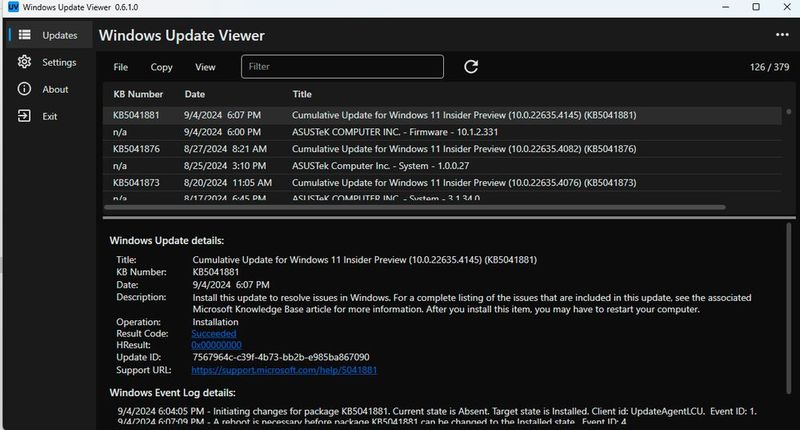800x430 pixels.
Task: Refresh the update list with circular arrow
Action: [471, 66]
